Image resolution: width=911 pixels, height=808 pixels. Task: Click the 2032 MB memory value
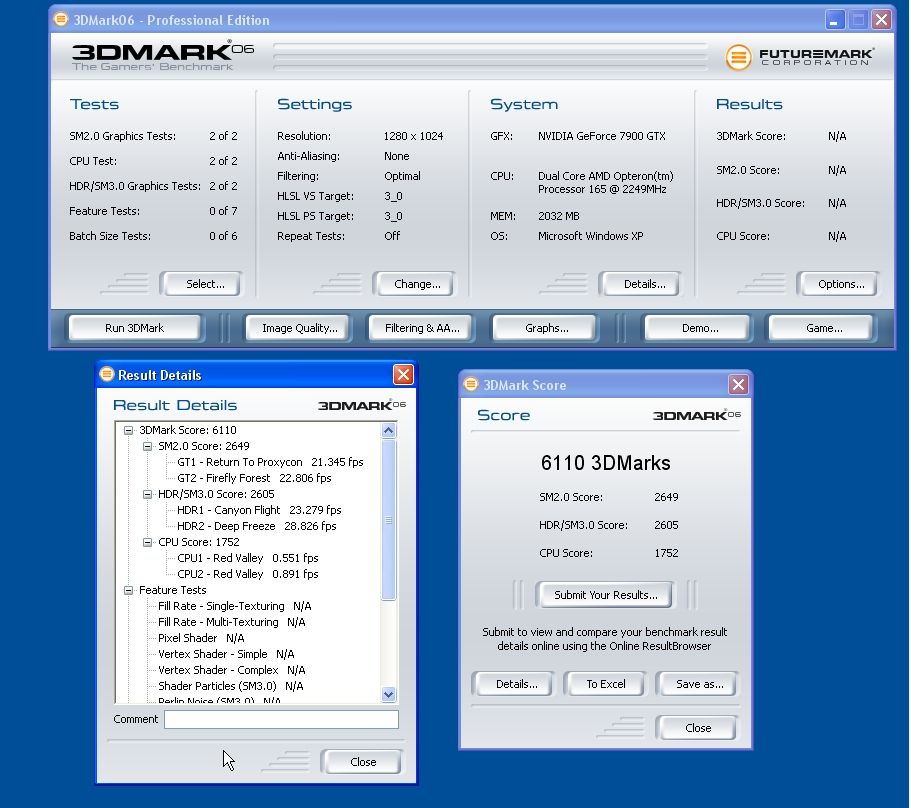(558, 216)
